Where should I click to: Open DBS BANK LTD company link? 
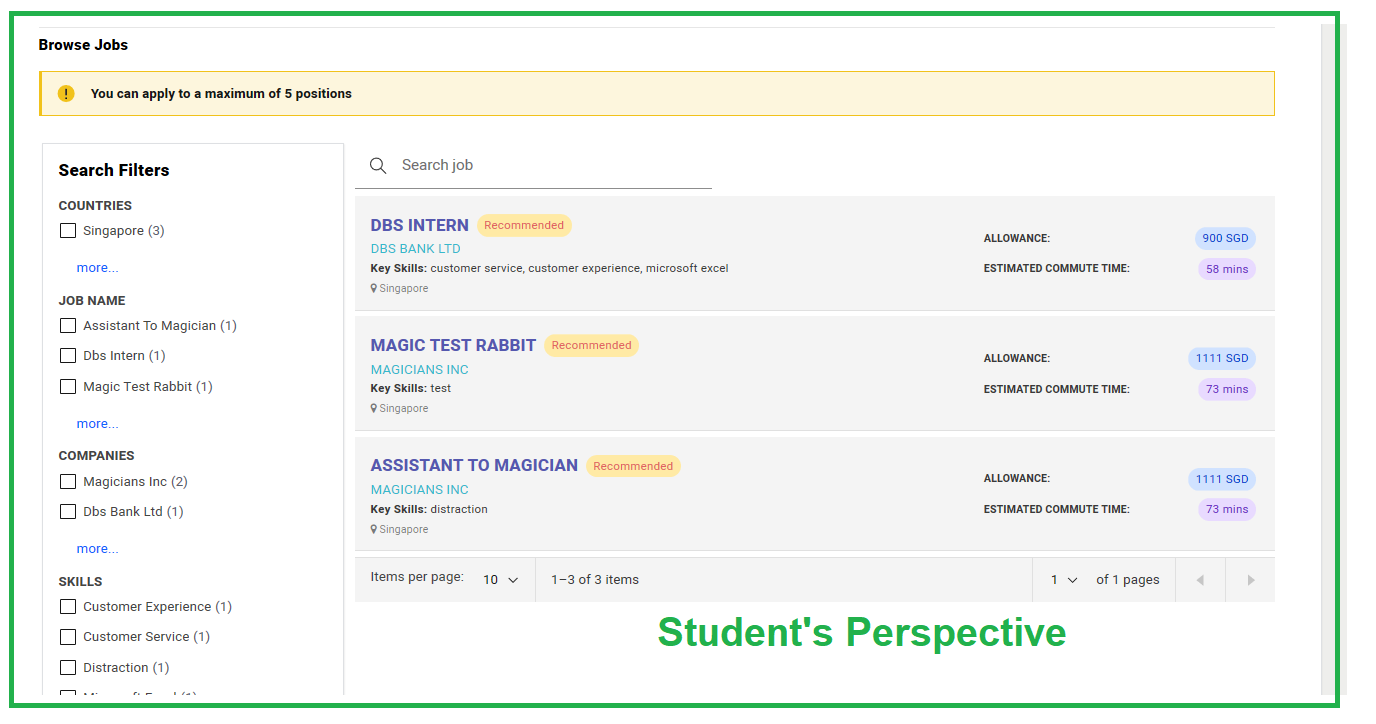[x=415, y=249]
